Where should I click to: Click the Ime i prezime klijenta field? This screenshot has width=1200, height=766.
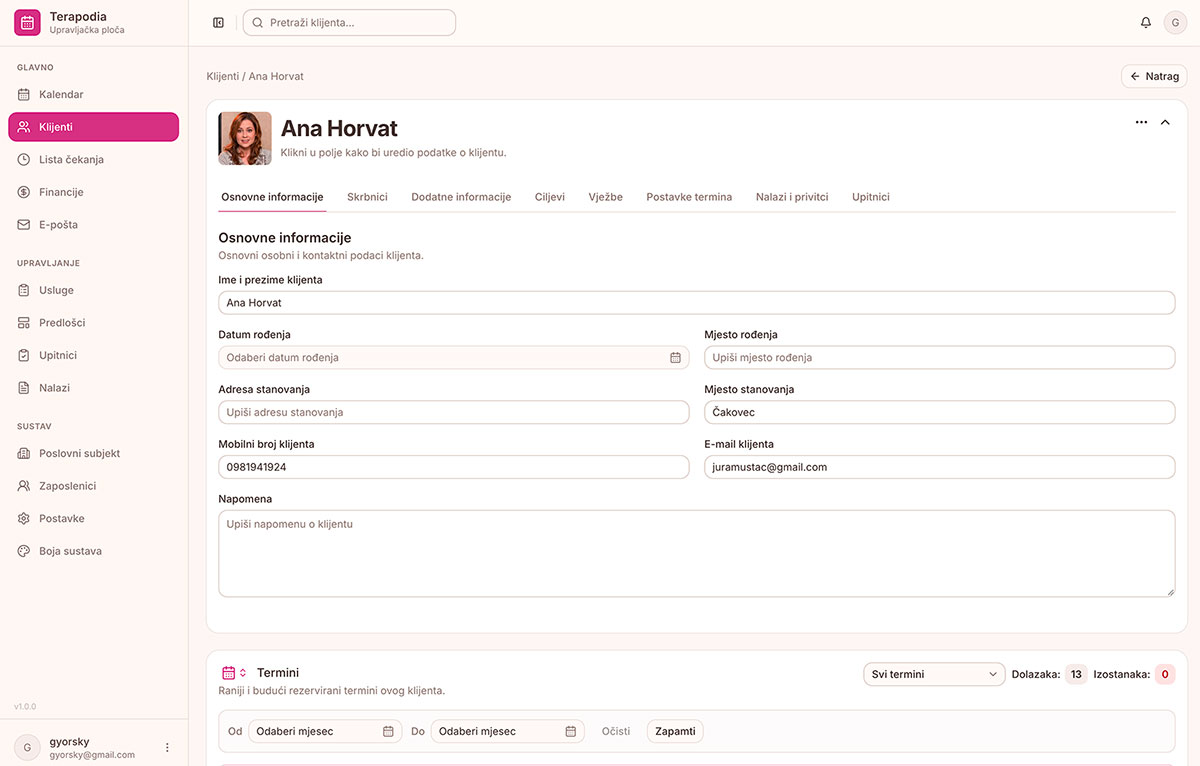pos(697,302)
